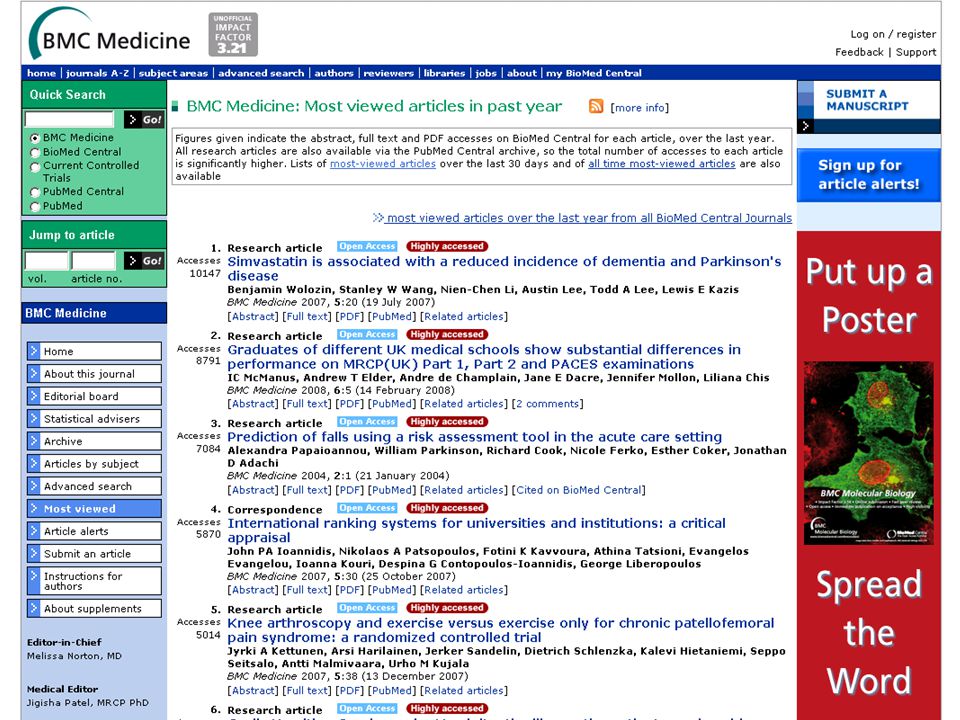Open Abstract link for International ranking article

[x=252, y=590]
